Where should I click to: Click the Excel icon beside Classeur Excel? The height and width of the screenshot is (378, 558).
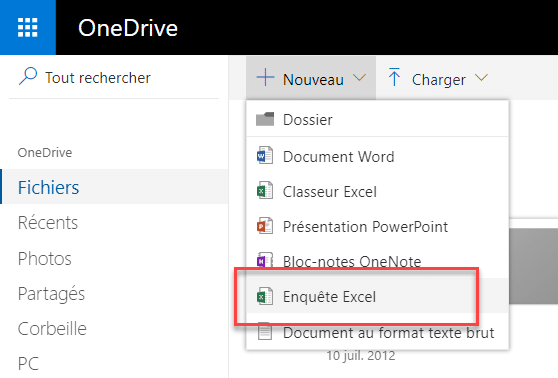click(x=265, y=191)
